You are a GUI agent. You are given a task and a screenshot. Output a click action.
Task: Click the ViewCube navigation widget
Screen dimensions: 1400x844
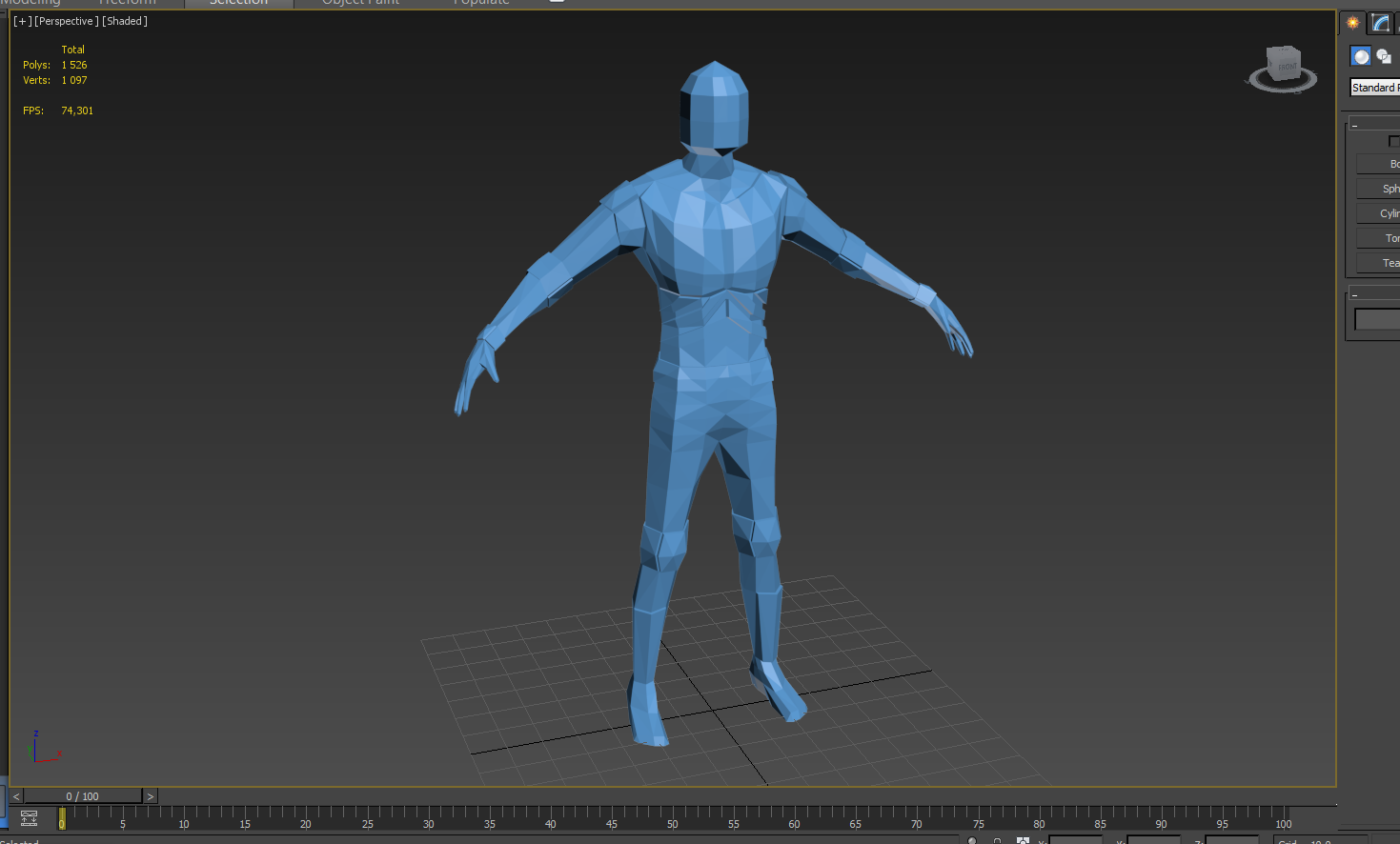click(x=1283, y=69)
